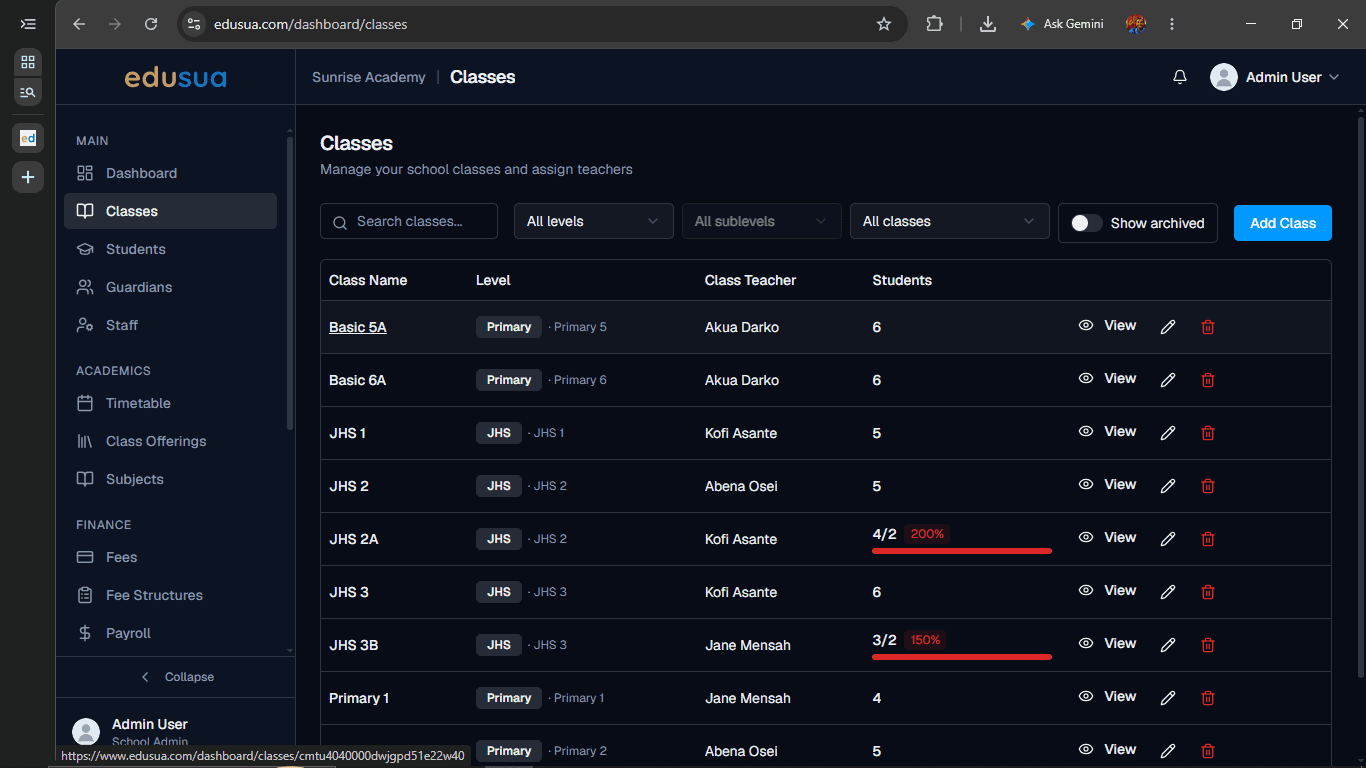Bookmark this page with star icon
Viewport: 1366px width, 768px height.
pyautogui.click(x=884, y=24)
